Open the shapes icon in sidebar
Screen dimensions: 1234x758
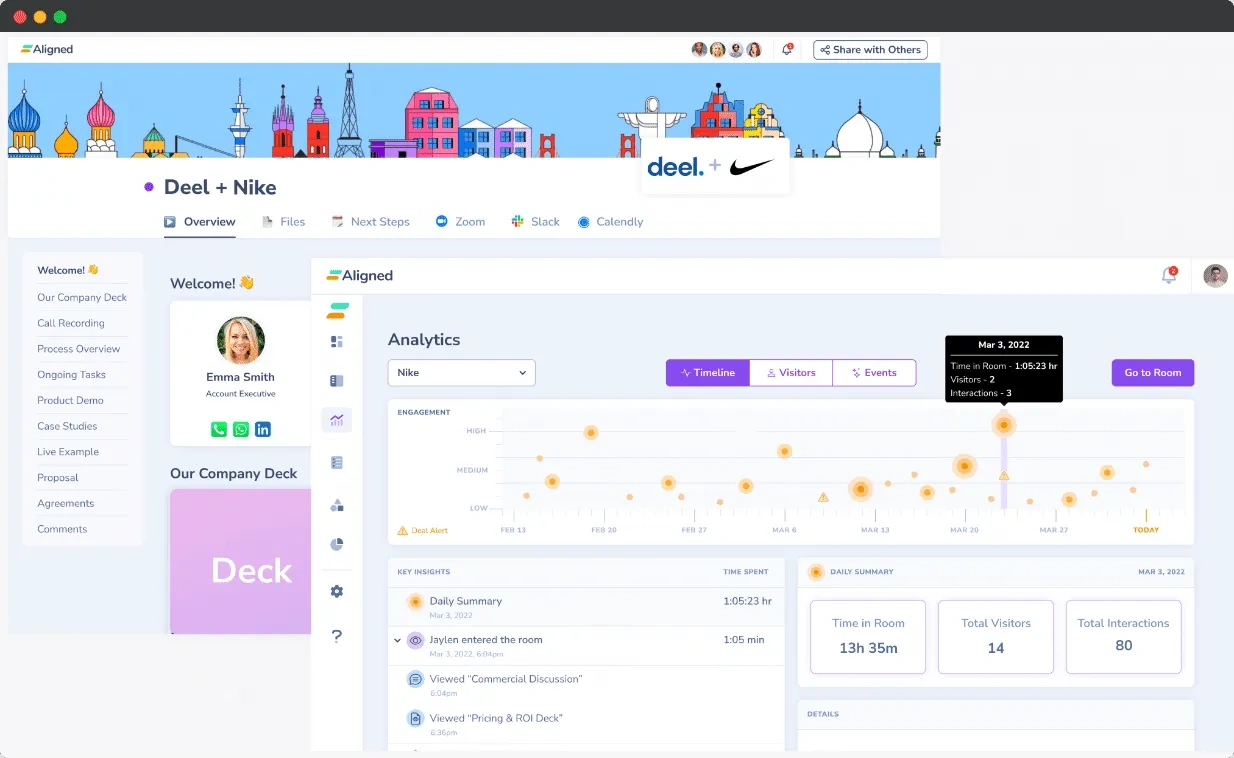(x=337, y=505)
